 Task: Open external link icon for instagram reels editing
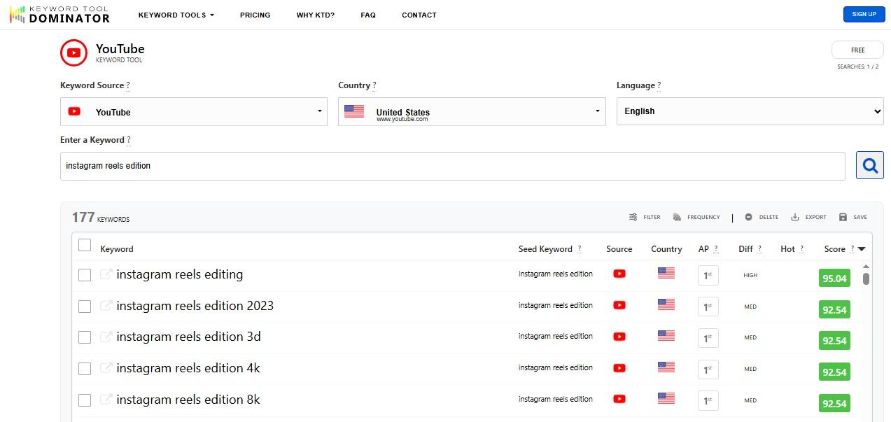pyautogui.click(x=106, y=274)
